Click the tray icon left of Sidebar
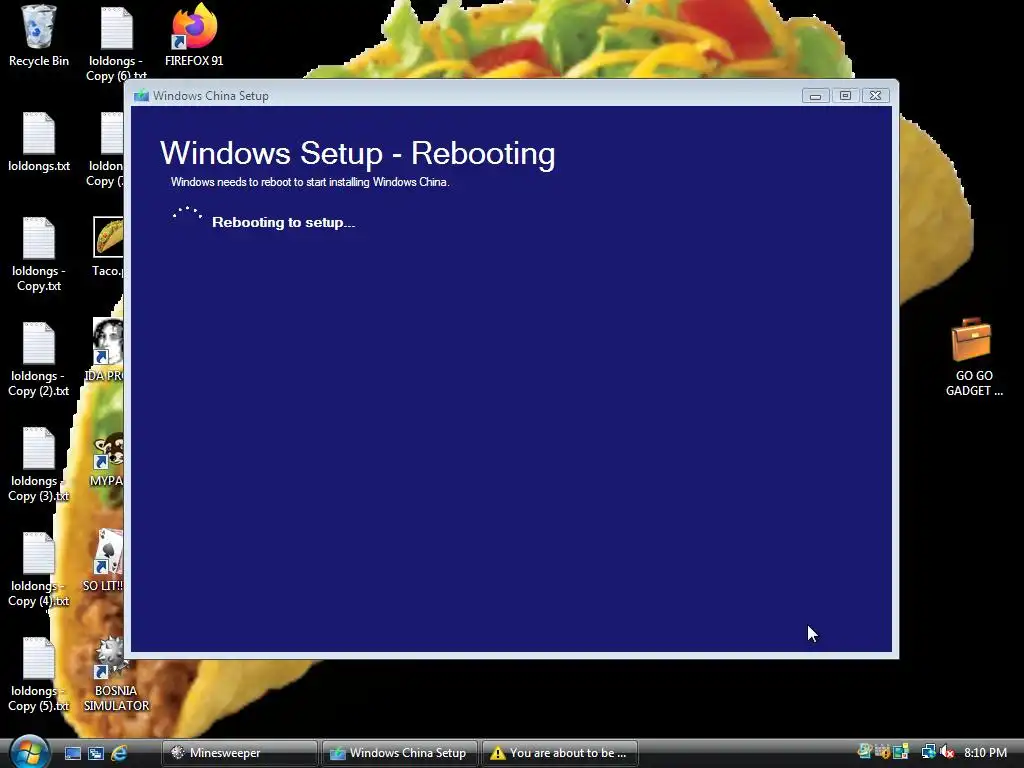The image size is (1024, 768). click(x=883, y=752)
